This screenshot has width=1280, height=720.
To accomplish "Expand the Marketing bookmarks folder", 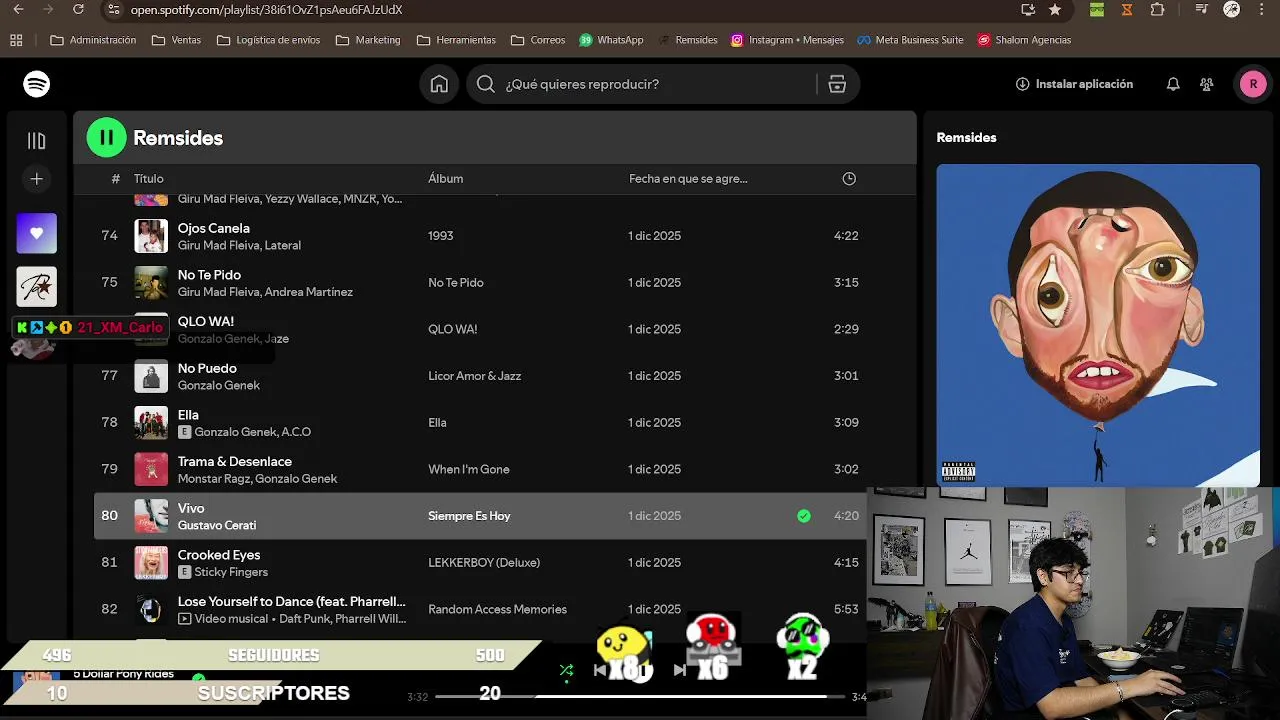I will (368, 40).
